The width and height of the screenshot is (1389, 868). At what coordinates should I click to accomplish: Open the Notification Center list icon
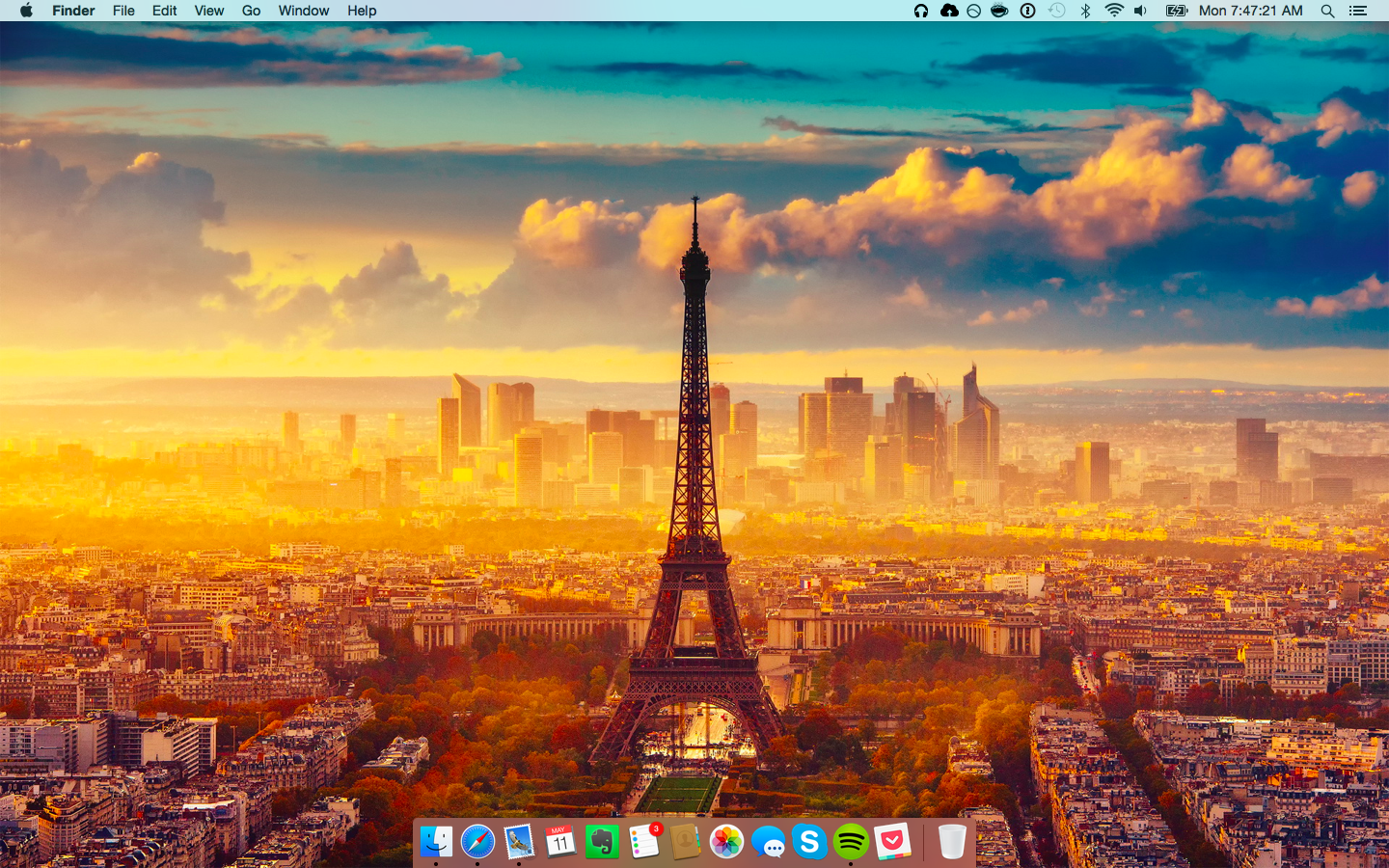(x=1358, y=11)
